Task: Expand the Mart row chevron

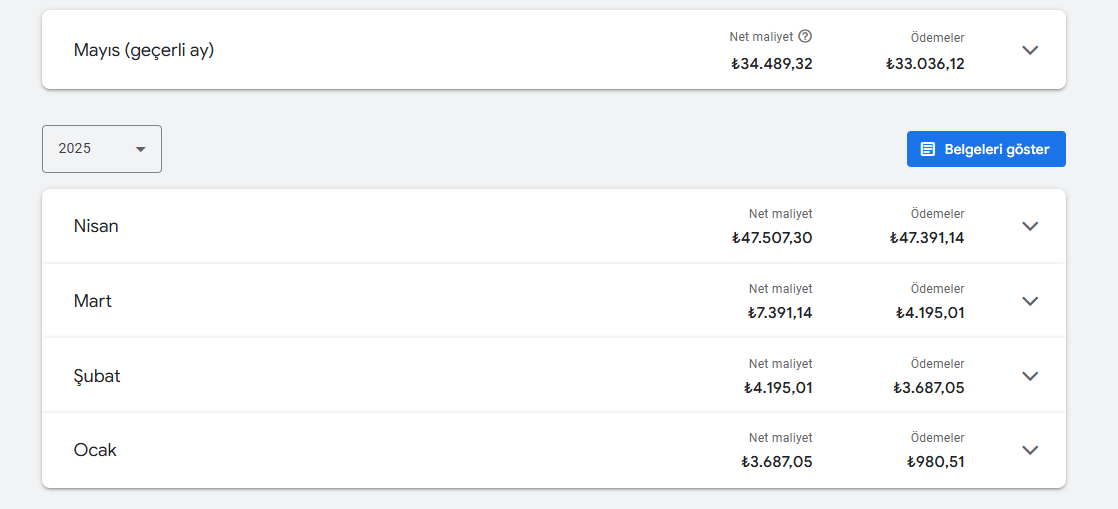Action: click(x=1030, y=301)
